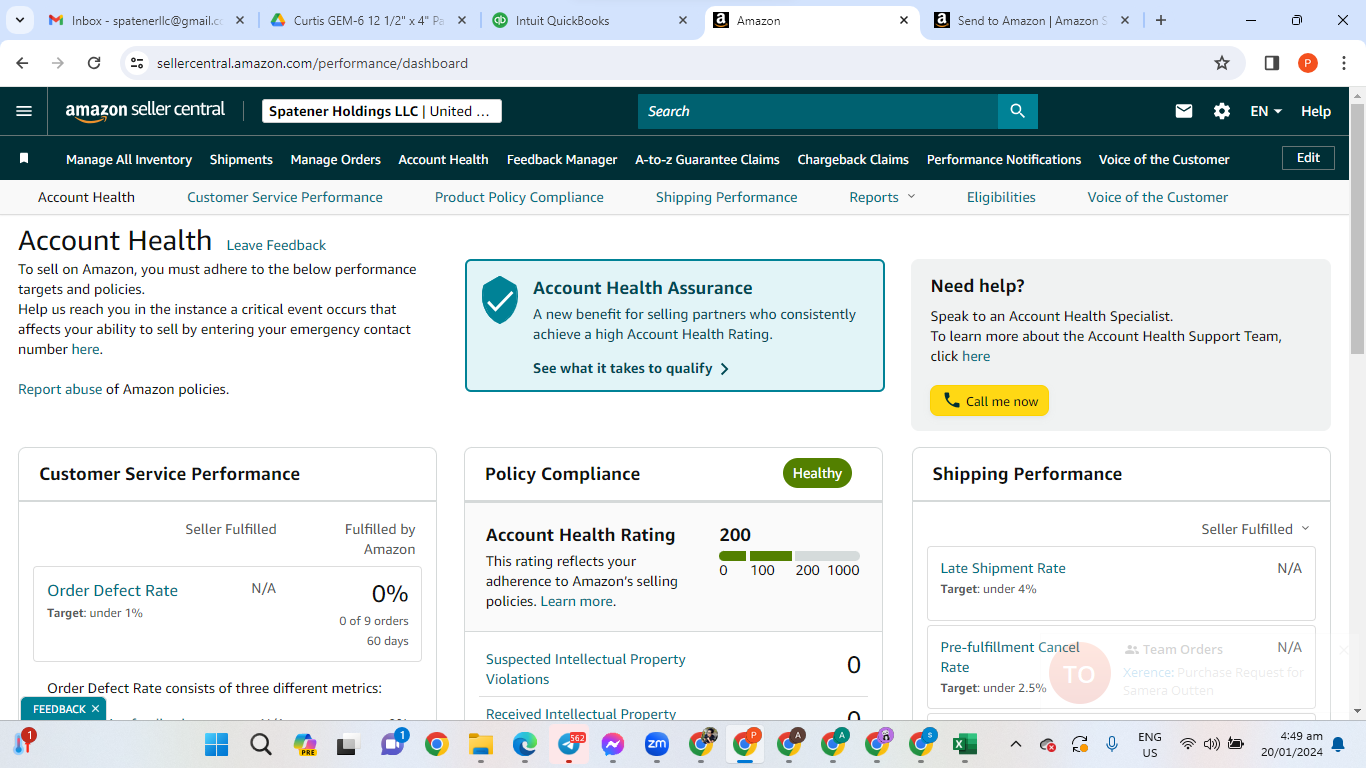1366x768 pixels.
Task: Open the Help link in the header
Action: (1316, 111)
